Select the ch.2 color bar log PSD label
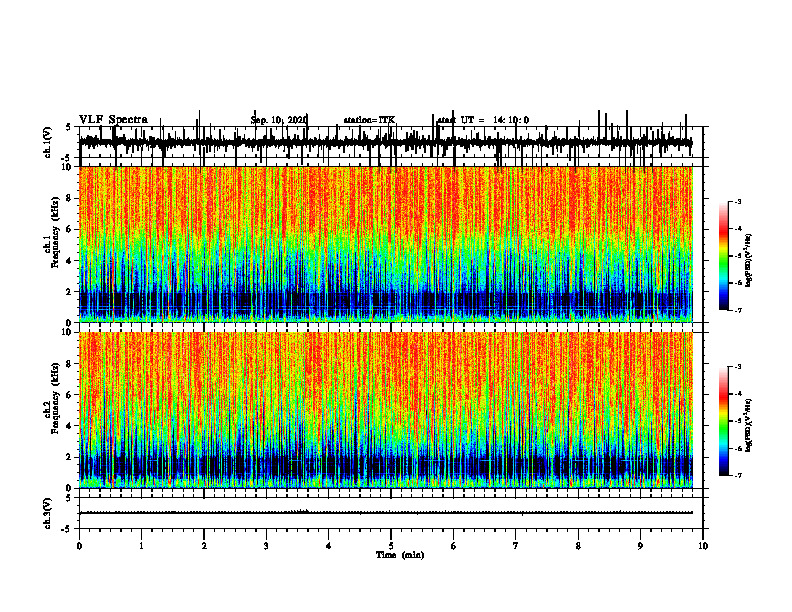792x612 pixels. pyautogui.click(x=749, y=425)
